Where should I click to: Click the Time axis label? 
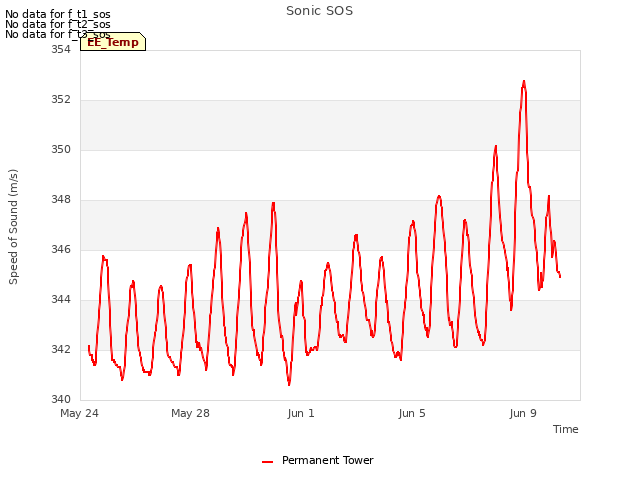click(565, 429)
